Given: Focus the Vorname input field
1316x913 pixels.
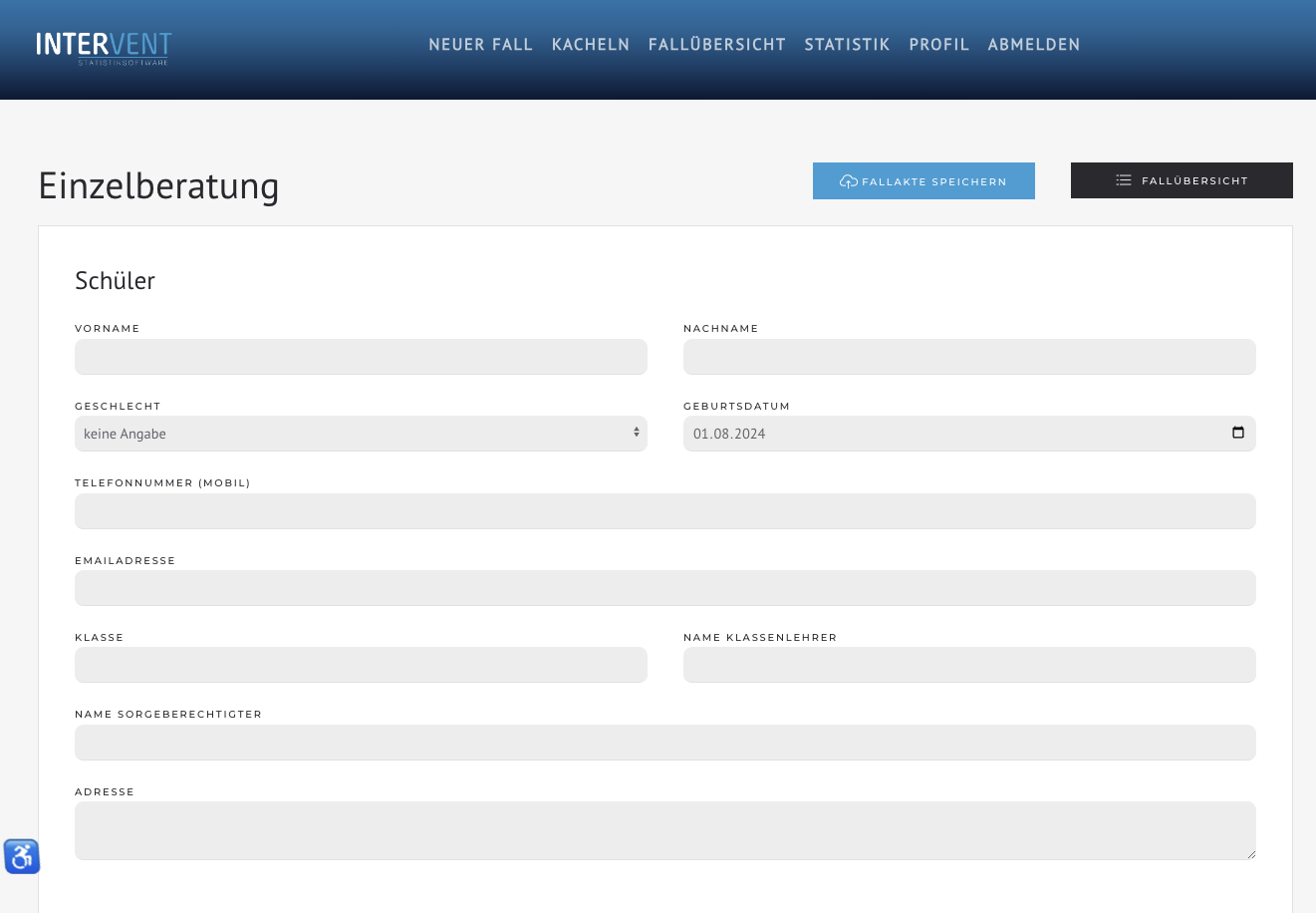Looking at the screenshot, I should click(361, 357).
